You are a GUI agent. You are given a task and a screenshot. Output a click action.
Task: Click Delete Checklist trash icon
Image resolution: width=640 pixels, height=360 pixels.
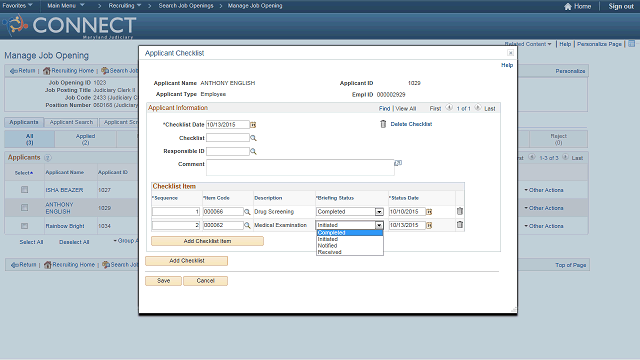tap(383, 124)
